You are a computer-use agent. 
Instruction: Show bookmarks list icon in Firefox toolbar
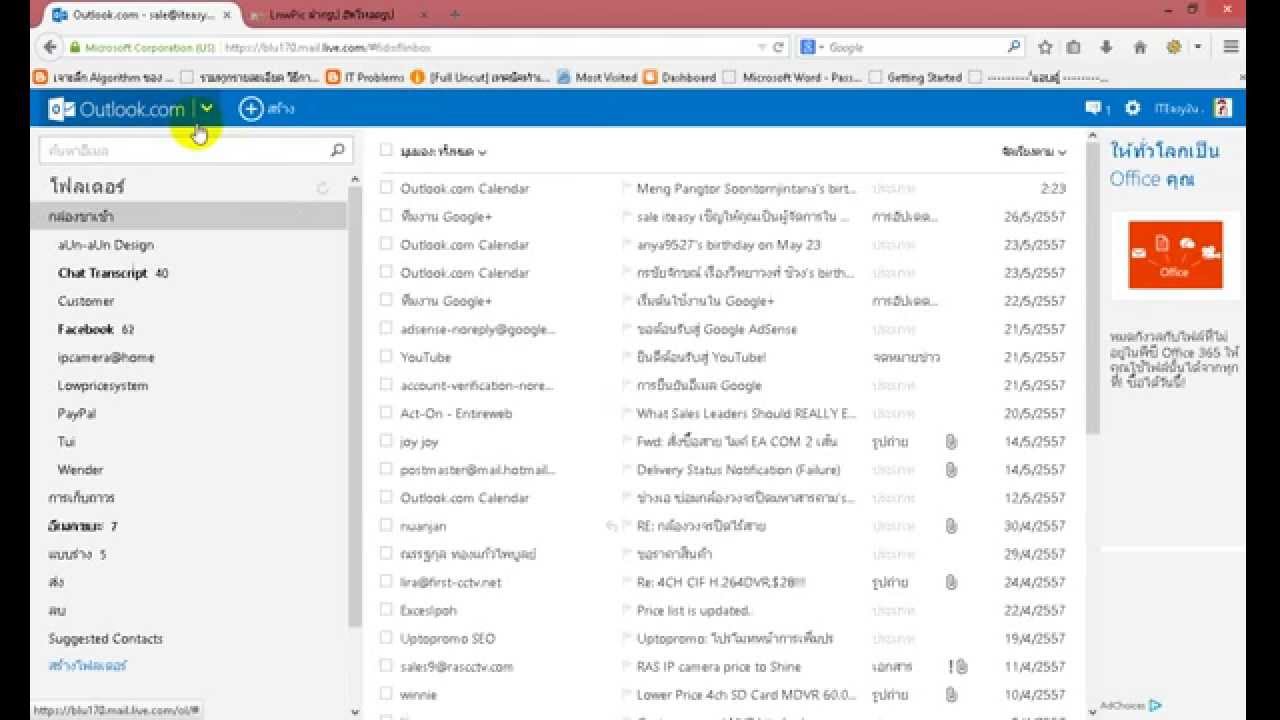(1074, 47)
